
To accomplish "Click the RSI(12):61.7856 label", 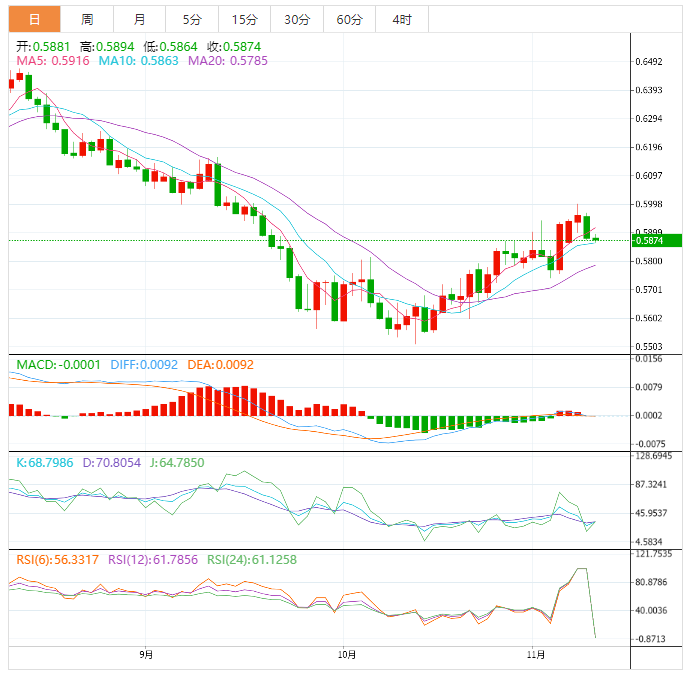I will pyautogui.click(x=153, y=560).
